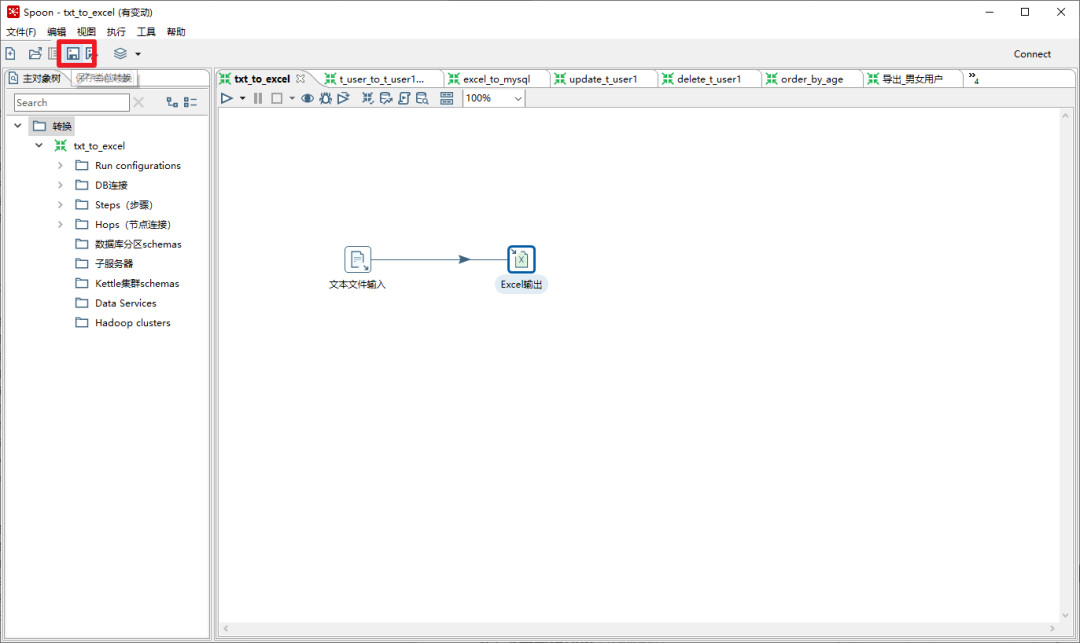Image resolution: width=1080 pixels, height=643 pixels.
Task: Select the Hadoop clusters tree item
Action: 132,323
